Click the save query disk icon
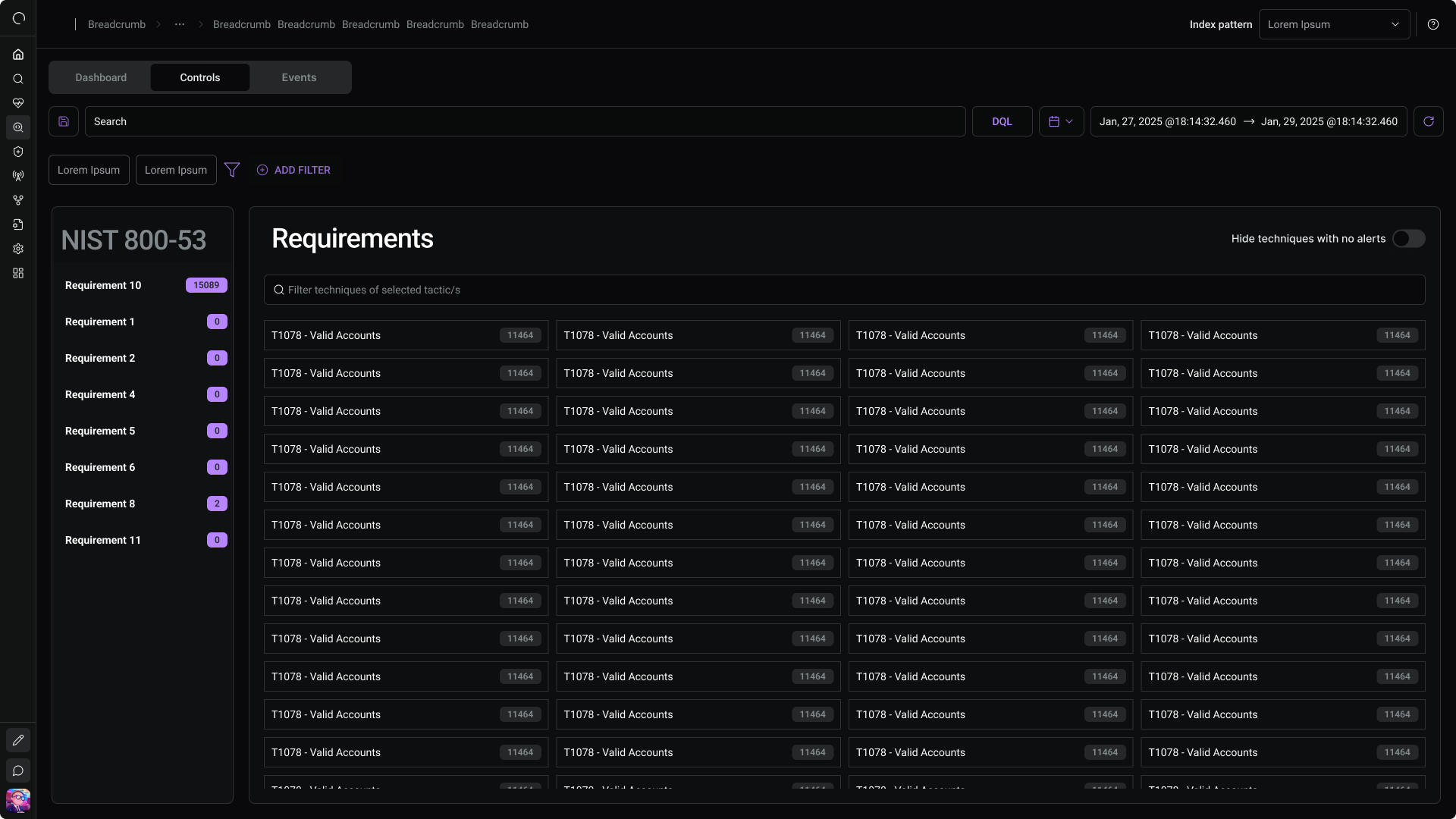 64,121
